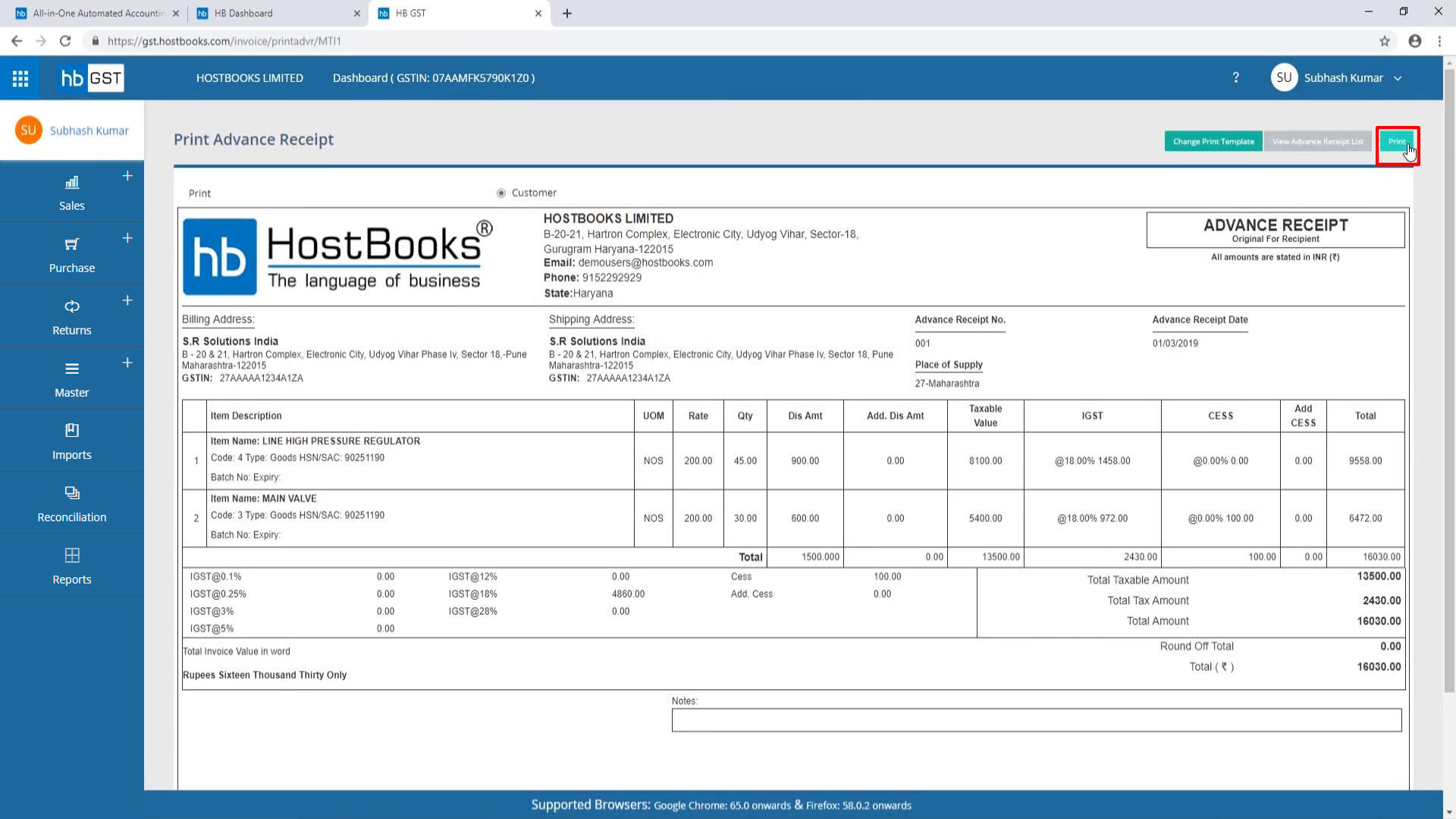Click the IGST@18% value 4860.00
This screenshot has height=819, width=1456.
coord(628,595)
